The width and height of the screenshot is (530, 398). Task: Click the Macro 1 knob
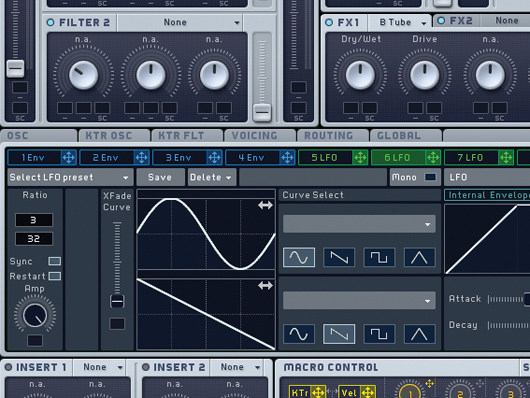[409, 392]
